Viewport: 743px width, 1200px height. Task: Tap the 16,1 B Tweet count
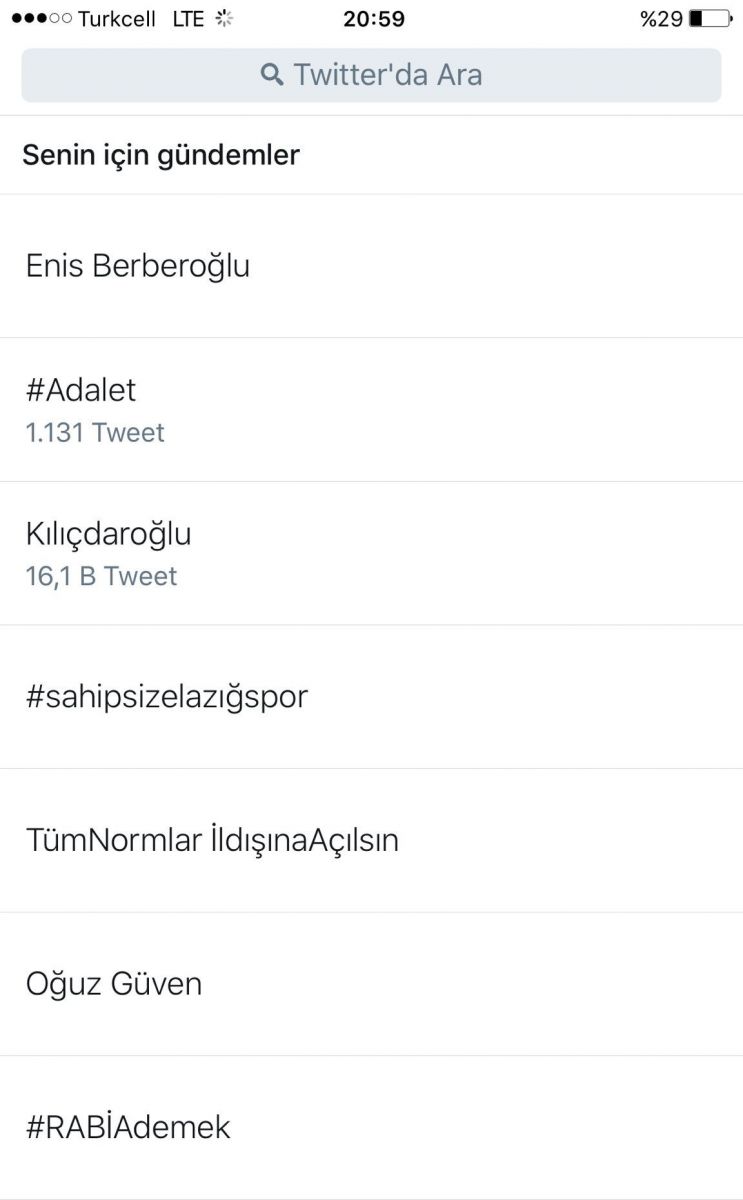[x=101, y=577]
